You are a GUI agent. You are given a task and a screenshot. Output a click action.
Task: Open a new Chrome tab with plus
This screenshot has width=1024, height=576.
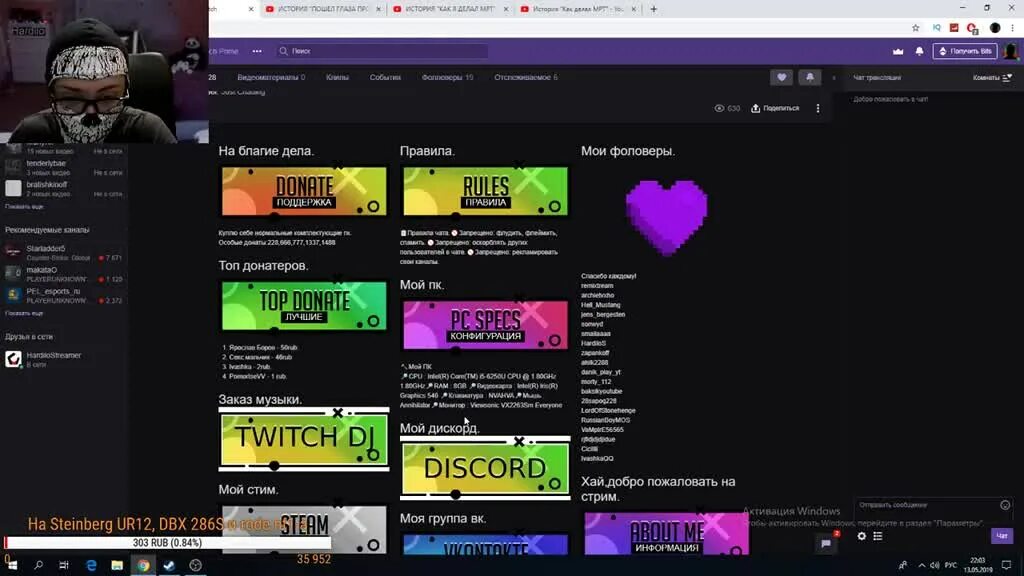[x=654, y=9]
